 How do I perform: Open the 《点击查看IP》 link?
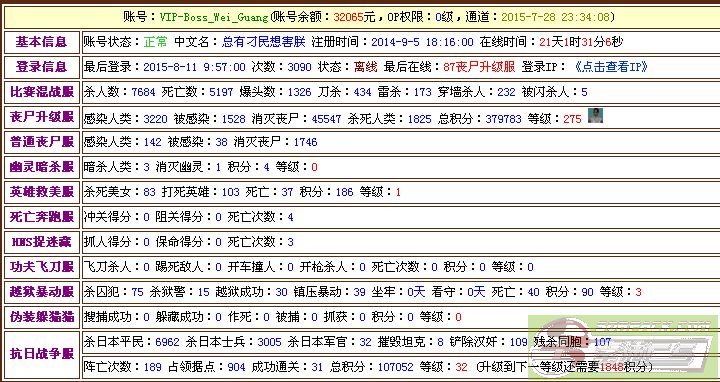pos(610,67)
